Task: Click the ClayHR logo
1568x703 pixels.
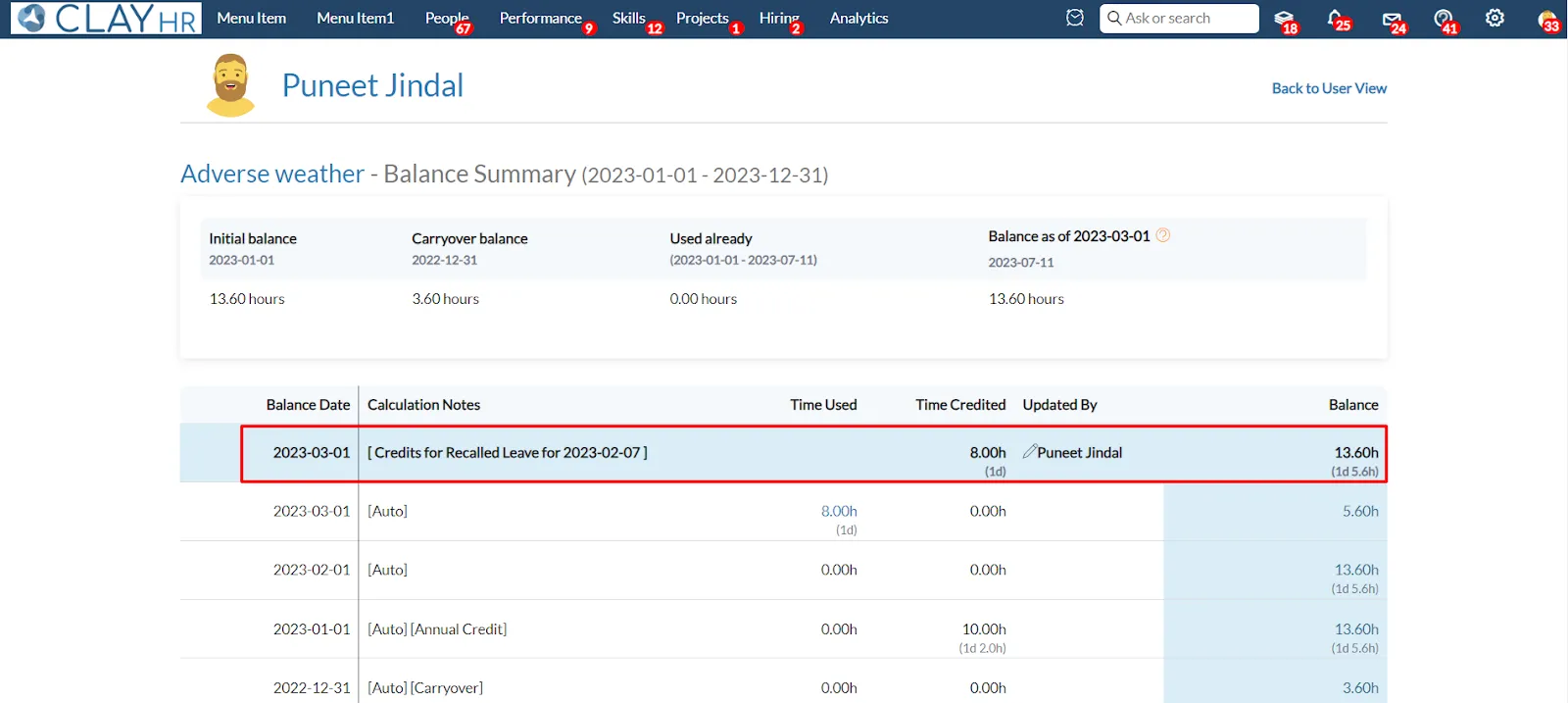Action: 107,19
